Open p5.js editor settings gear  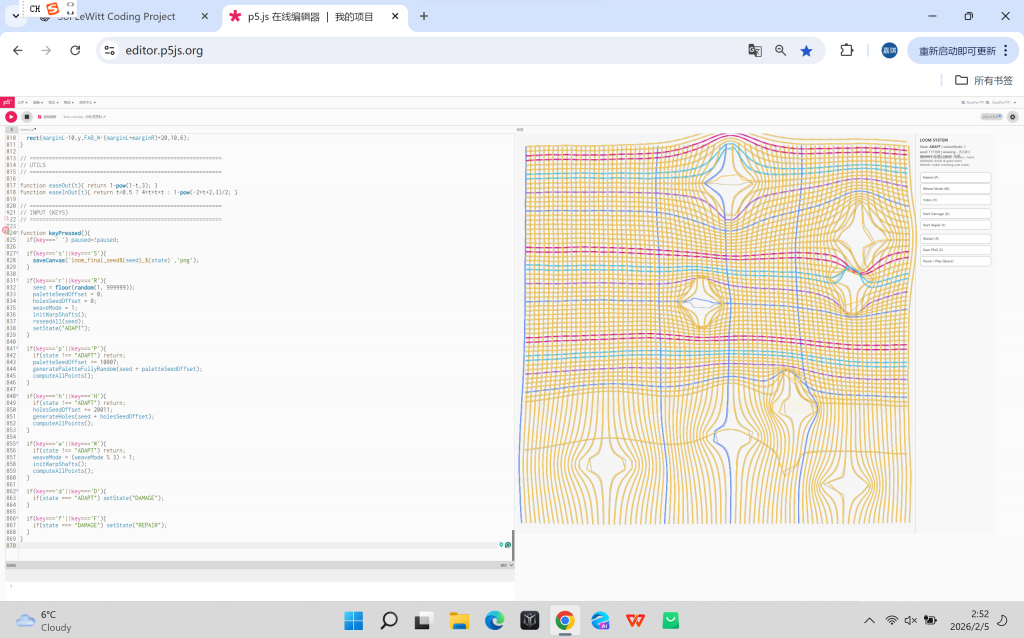pyautogui.click(x=1012, y=117)
